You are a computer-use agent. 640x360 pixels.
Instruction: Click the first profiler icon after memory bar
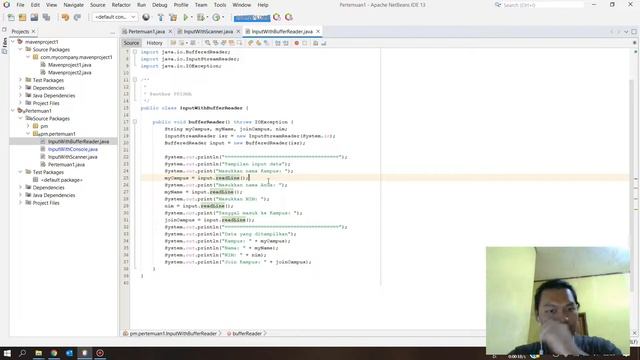(x=277, y=18)
